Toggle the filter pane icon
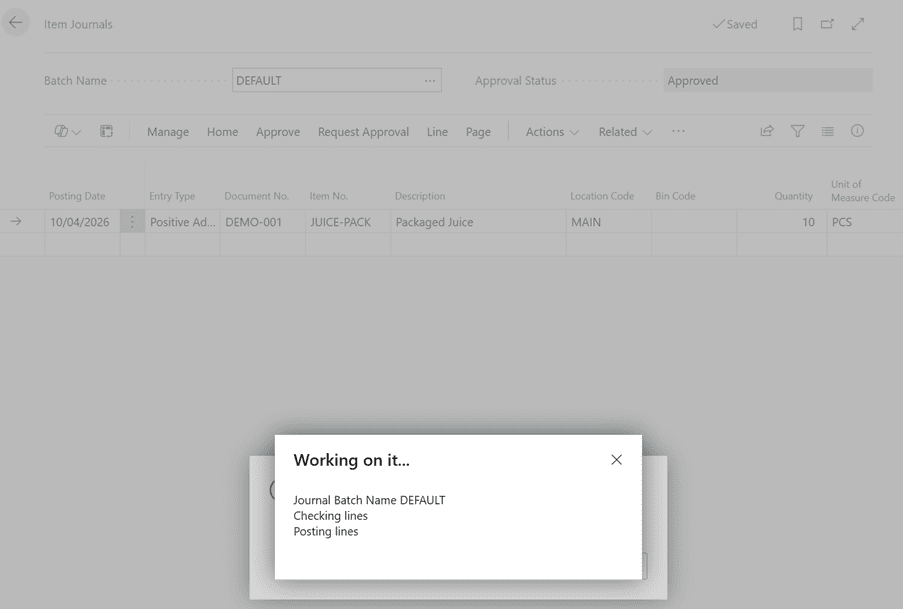 pyautogui.click(x=797, y=131)
